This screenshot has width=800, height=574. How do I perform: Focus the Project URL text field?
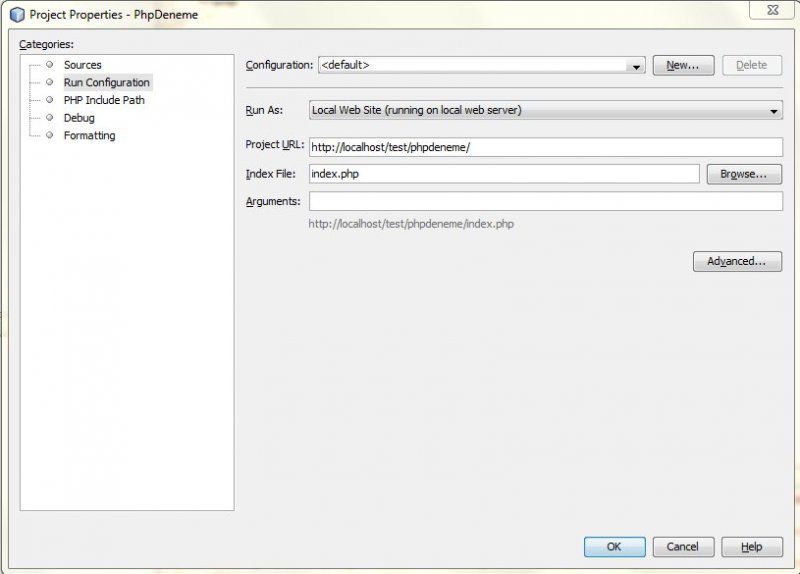tap(545, 147)
